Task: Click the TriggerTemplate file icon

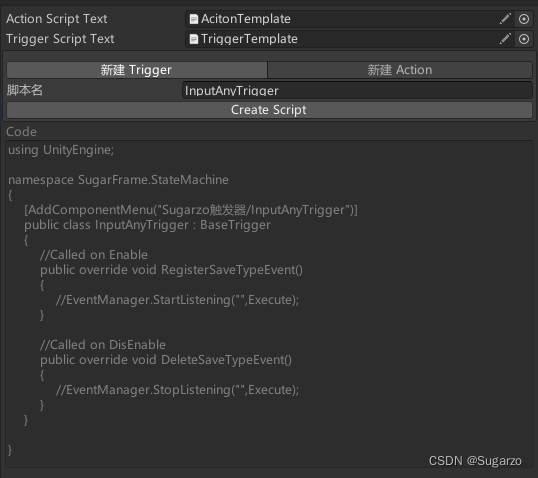Action: 194,39
